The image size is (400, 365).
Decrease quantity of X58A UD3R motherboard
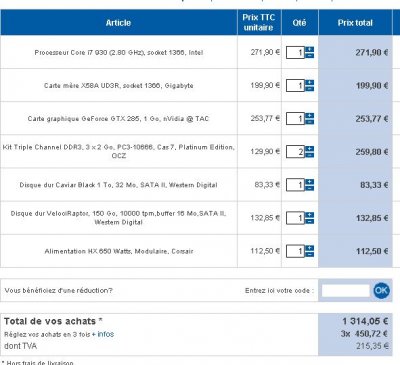click(310, 88)
